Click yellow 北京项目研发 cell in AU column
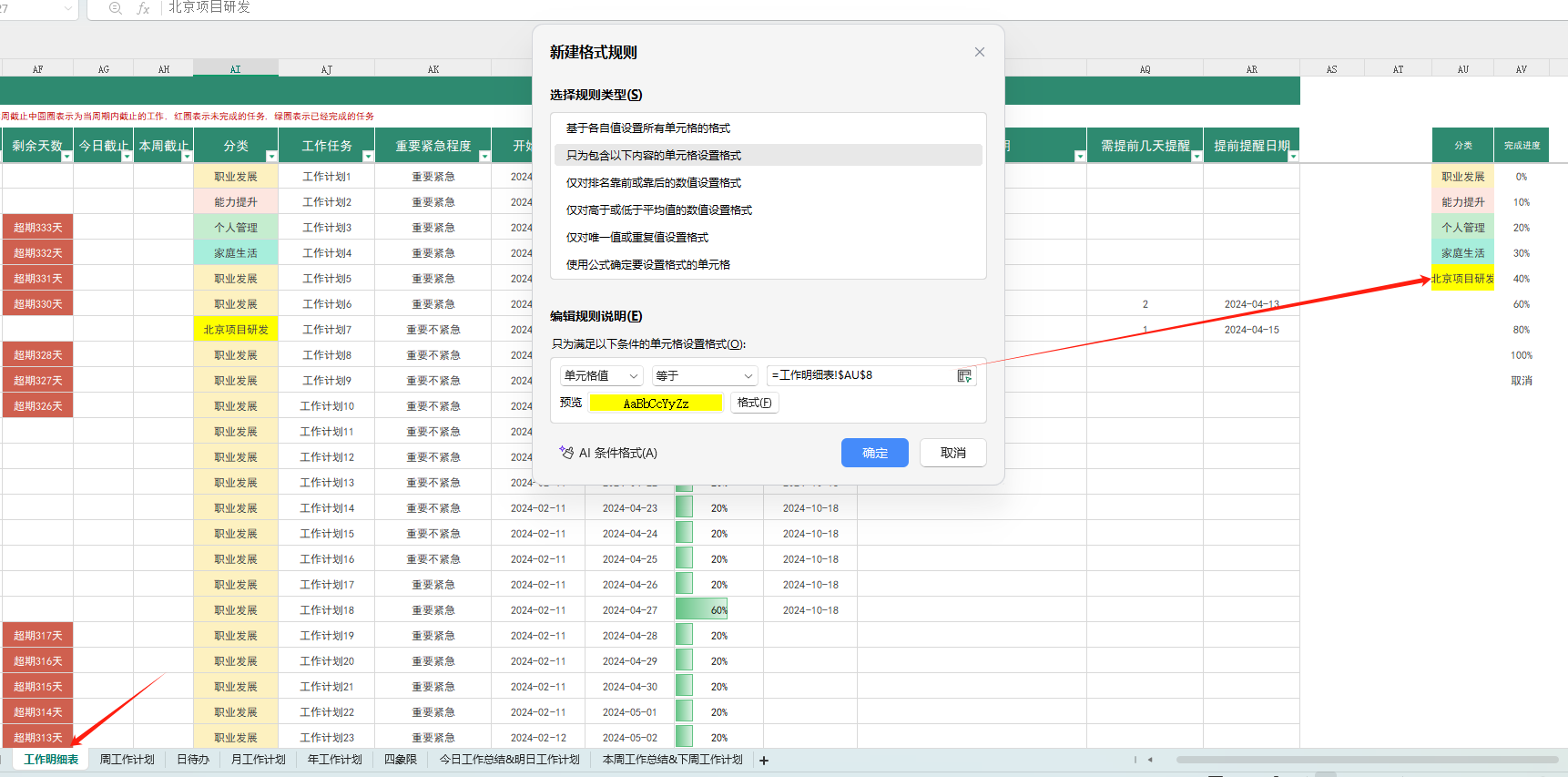1568x777 pixels. 1463,279
